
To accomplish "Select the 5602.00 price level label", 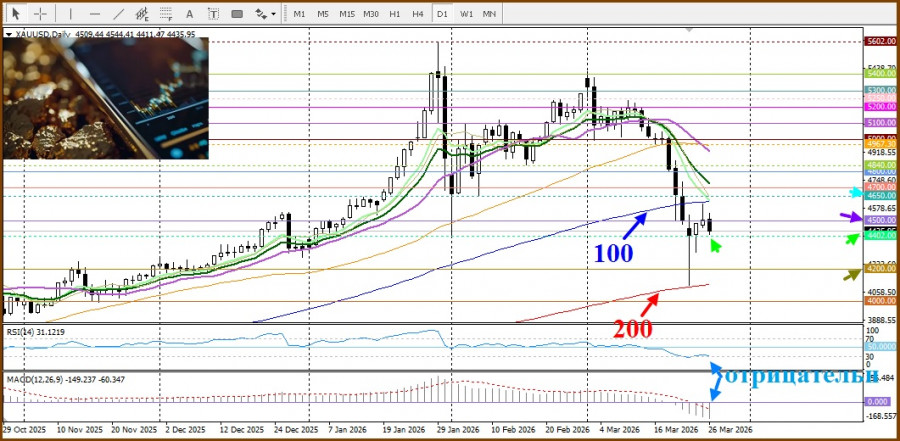I will 881,41.
